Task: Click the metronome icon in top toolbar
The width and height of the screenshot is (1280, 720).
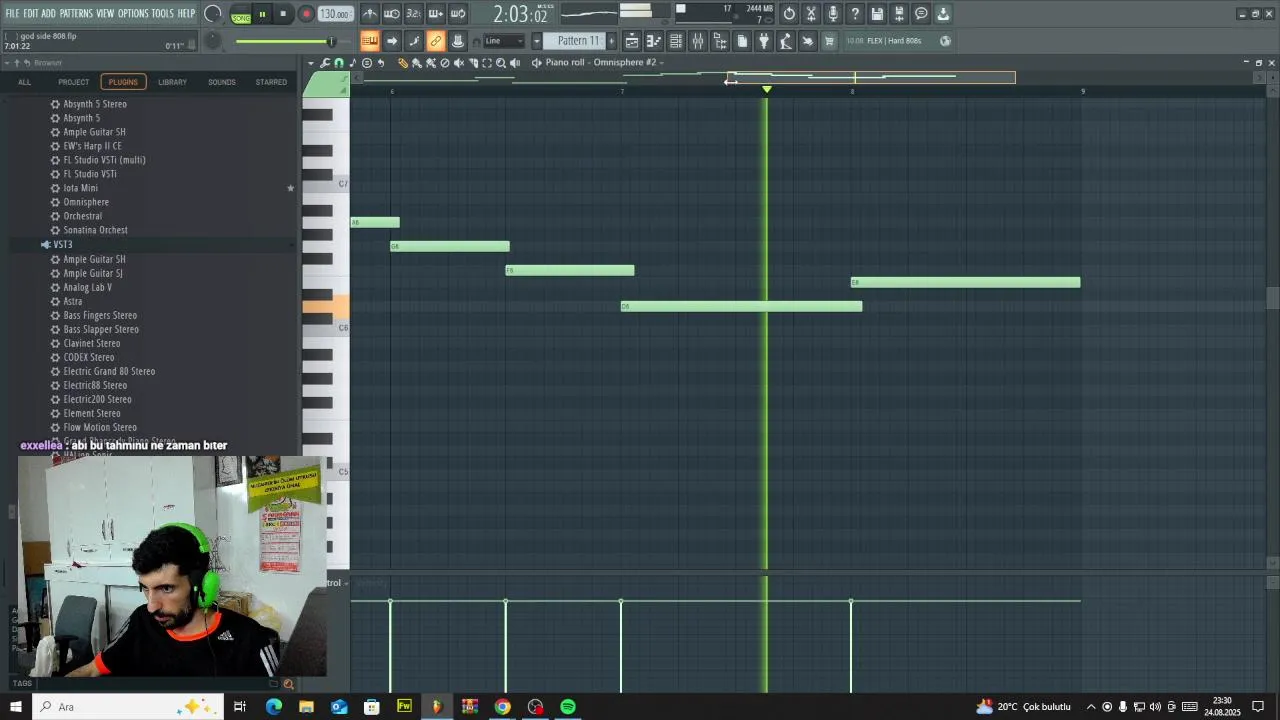Action: pyautogui.click(x=370, y=14)
